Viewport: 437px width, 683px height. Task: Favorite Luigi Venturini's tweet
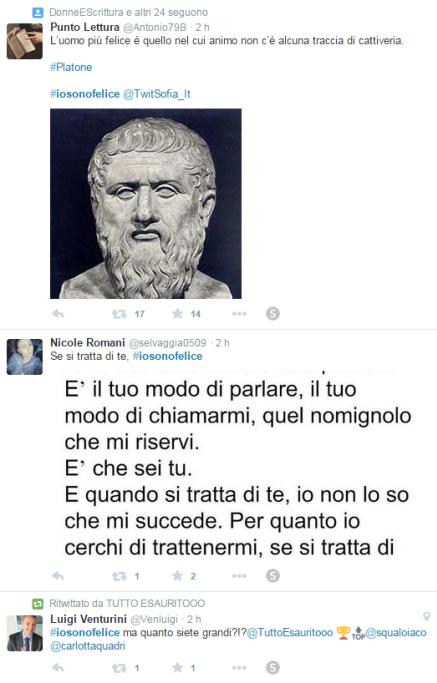click(177, 667)
